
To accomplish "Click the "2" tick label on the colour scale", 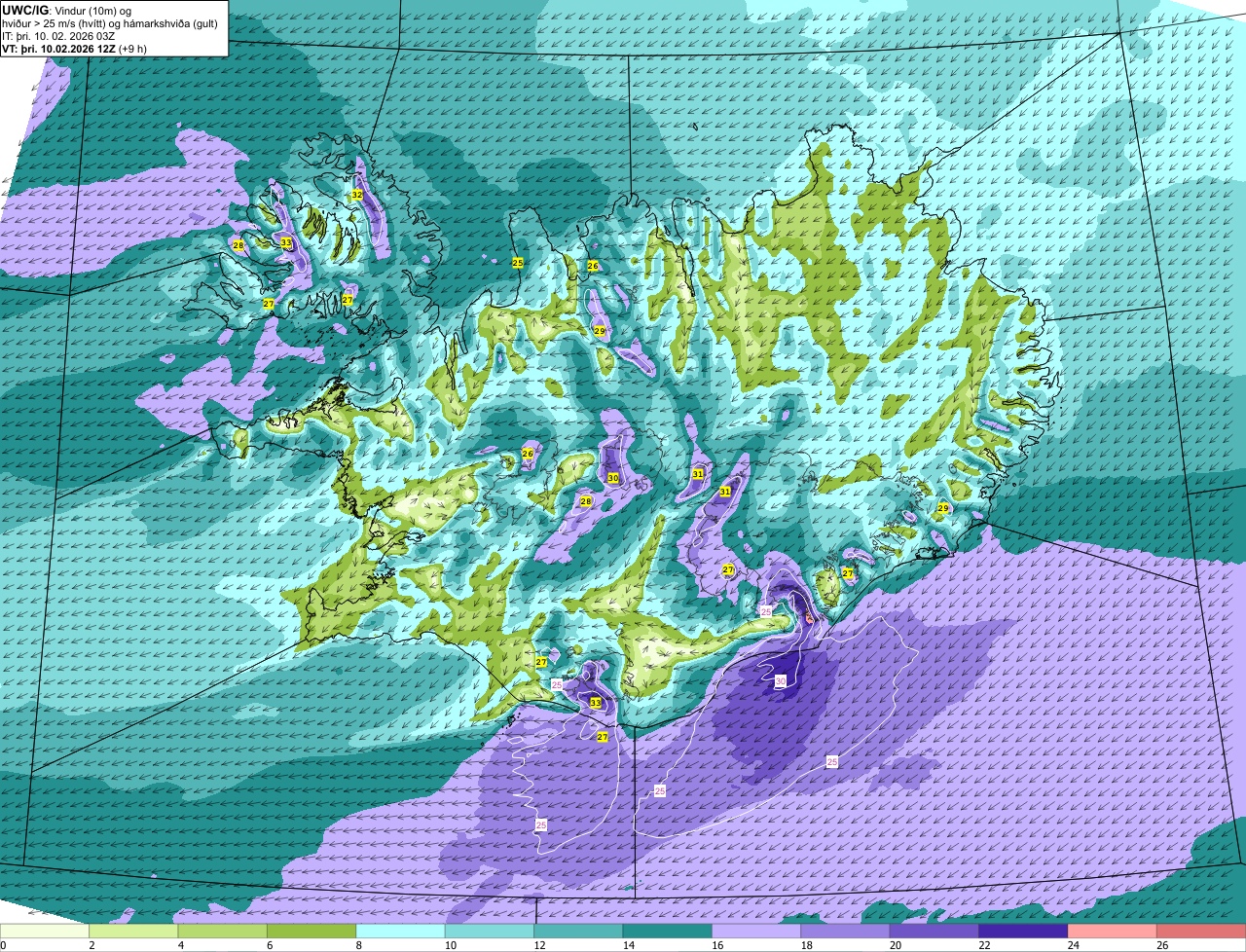I will pyautogui.click(x=92, y=945).
